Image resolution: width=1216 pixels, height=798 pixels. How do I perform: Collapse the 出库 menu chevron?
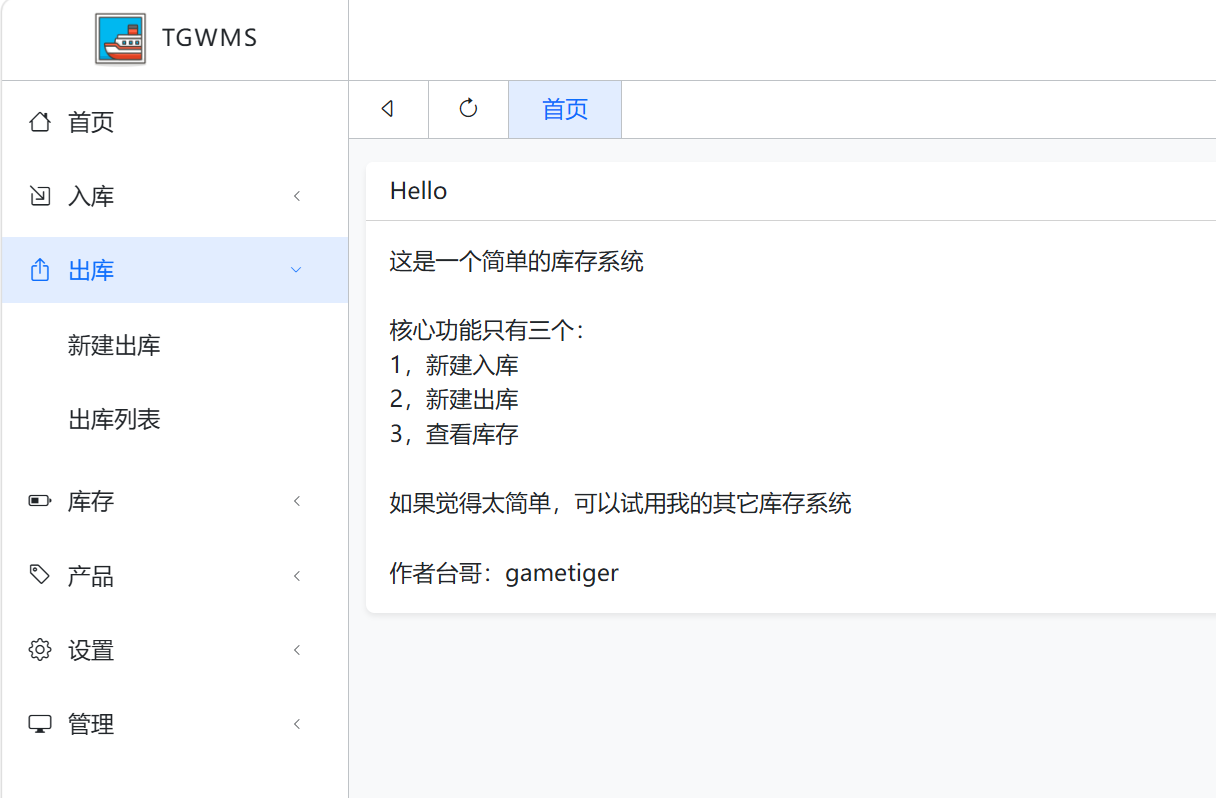click(x=296, y=270)
